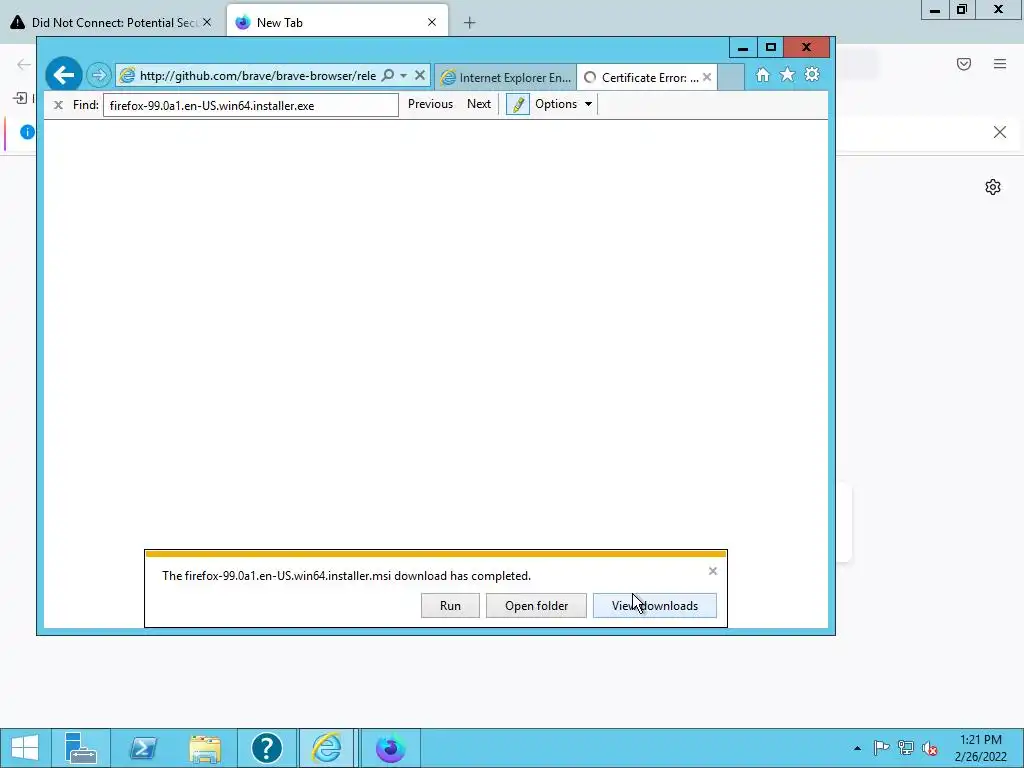This screenshot has width=1024, height=768.
Task: Close the Firefox info notification bar
Action: [1000, 132]
